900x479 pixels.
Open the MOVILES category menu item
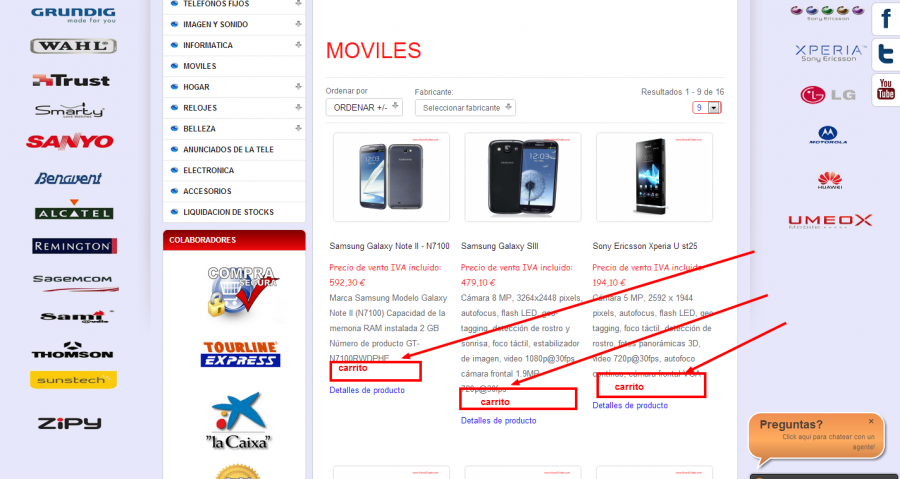pyautogui.click(x=200, y=66)
